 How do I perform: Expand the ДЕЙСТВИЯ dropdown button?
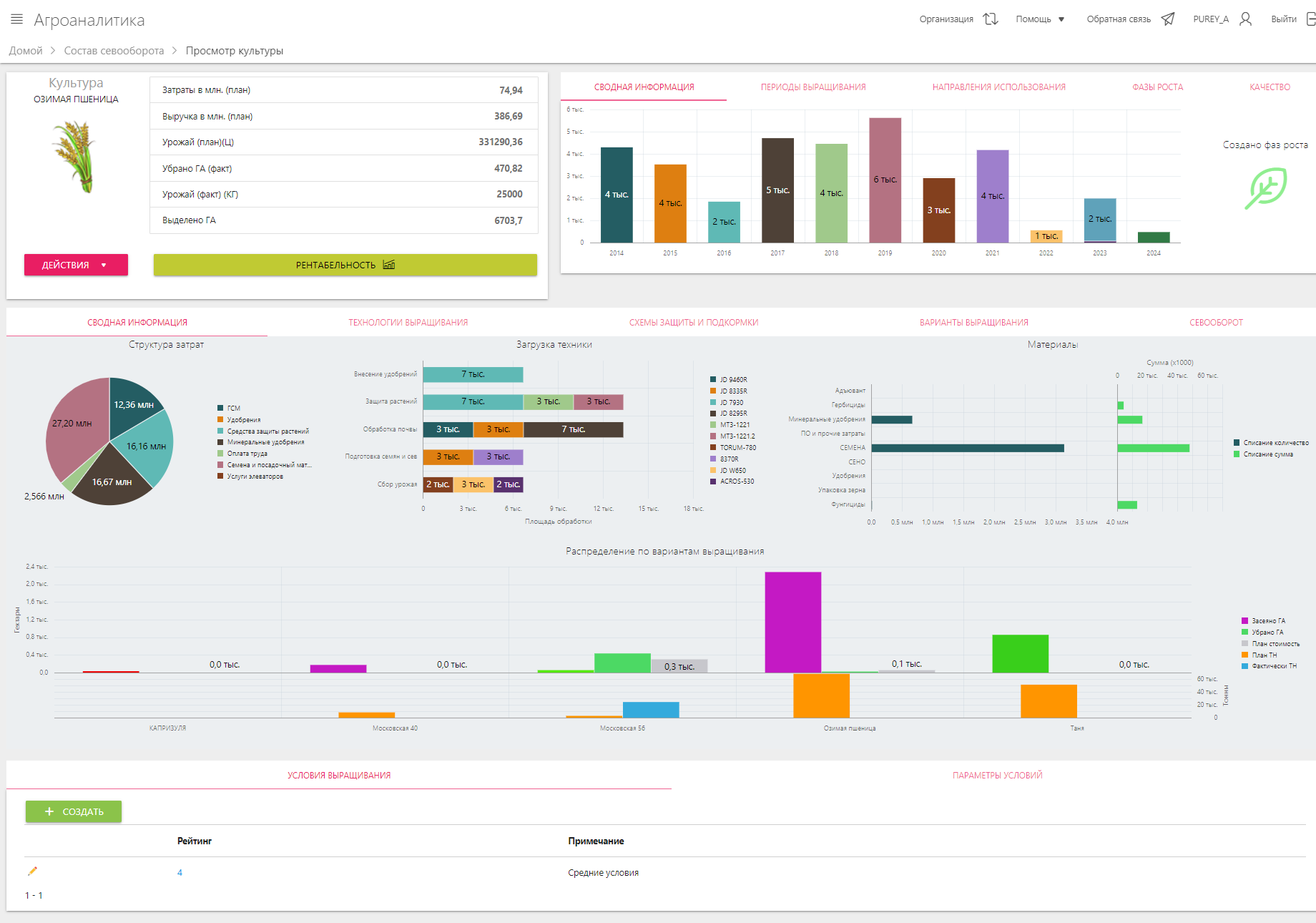[76, 265]
